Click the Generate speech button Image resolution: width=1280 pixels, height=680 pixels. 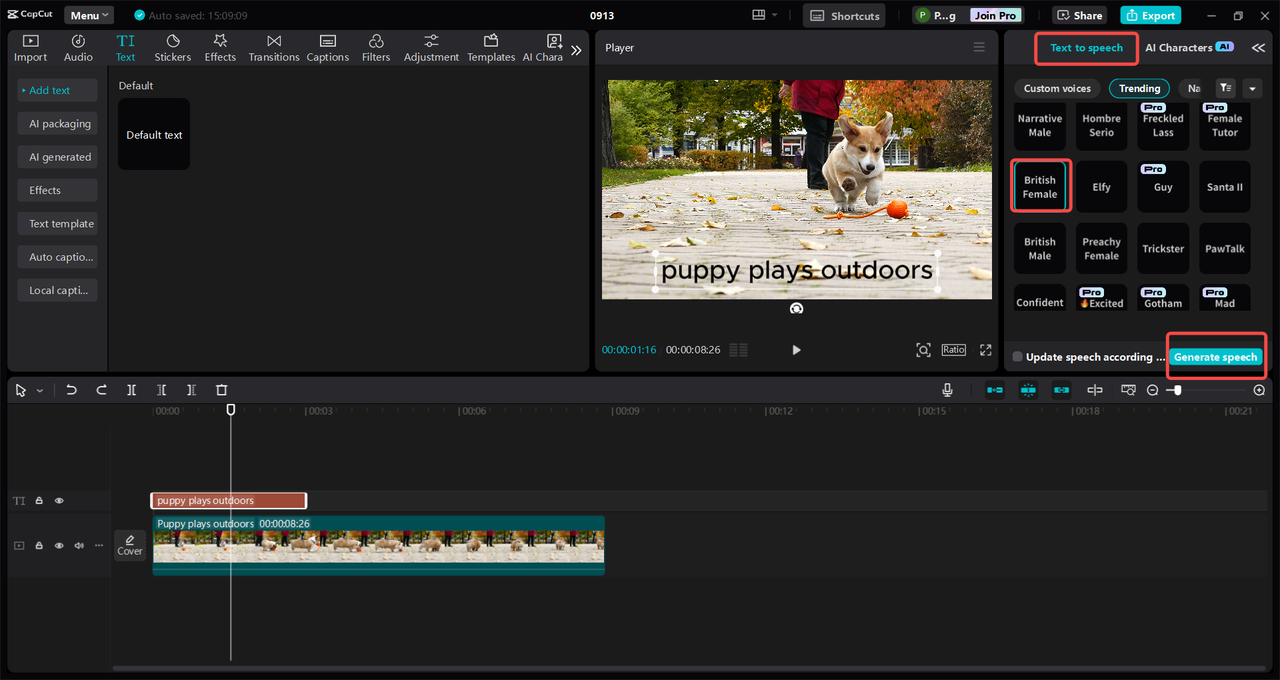click(x=1215, y=357)
